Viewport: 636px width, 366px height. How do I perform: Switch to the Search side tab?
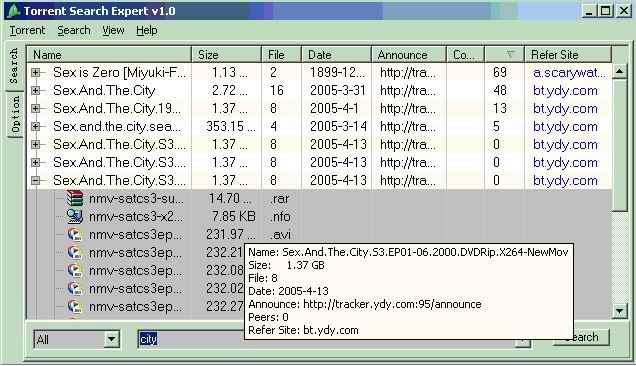point(14,66)
